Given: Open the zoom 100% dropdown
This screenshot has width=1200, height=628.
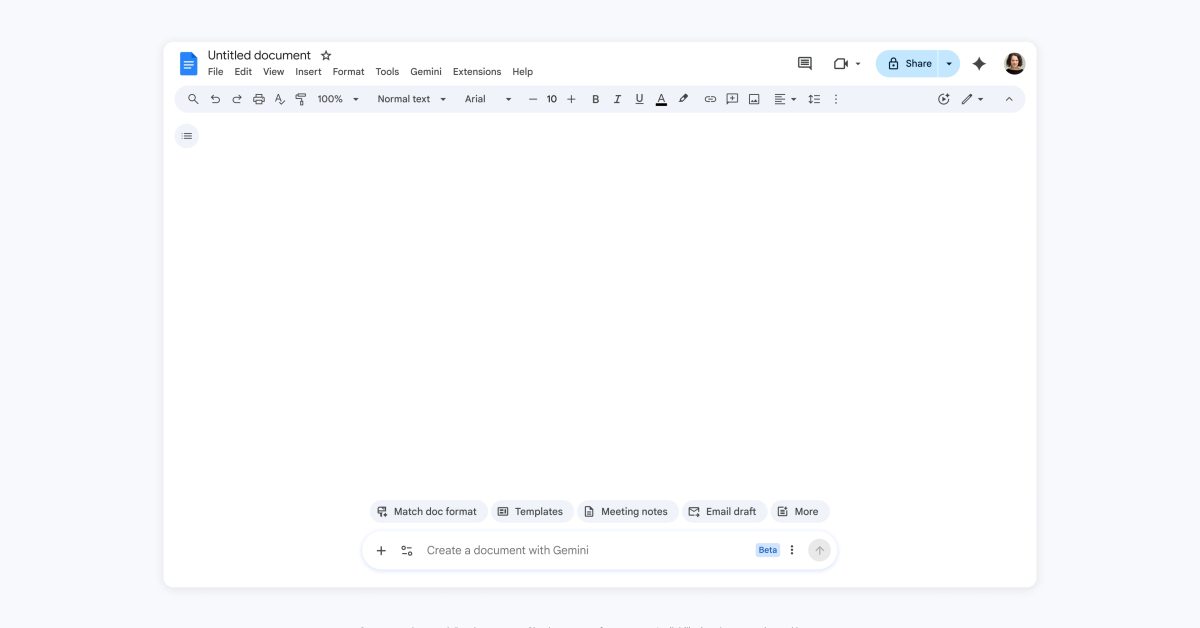Looking at the screenshot, I should (x=338, y=99).
